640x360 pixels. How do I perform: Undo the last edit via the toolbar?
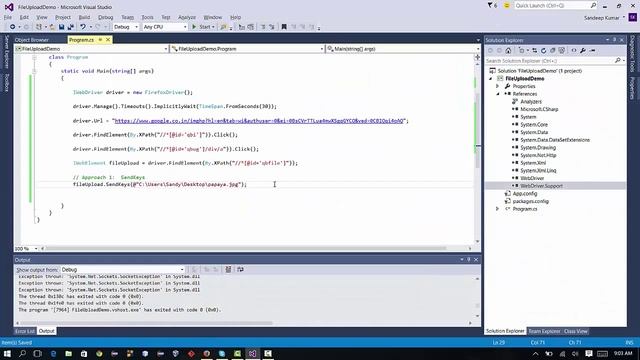[x=83, y=27]
